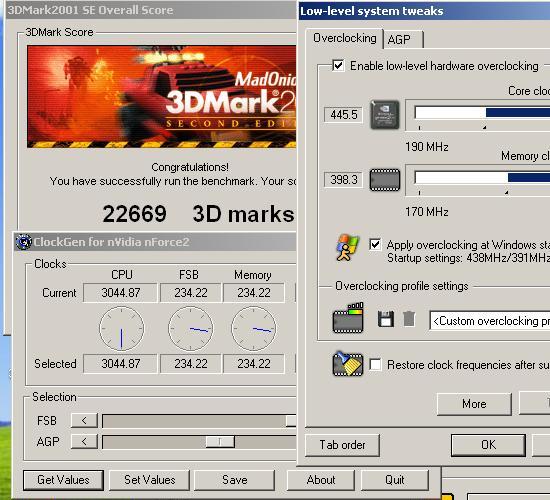This screenshot has width=550, height=500.
Task: Click the 398.3 memory clock field
Action: pos(343,180)
